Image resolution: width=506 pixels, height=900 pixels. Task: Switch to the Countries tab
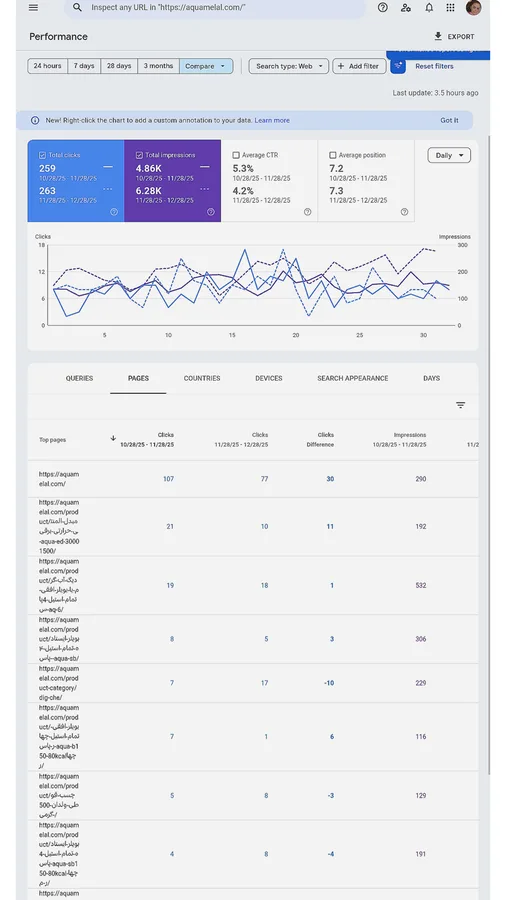[x=202, y=378]
